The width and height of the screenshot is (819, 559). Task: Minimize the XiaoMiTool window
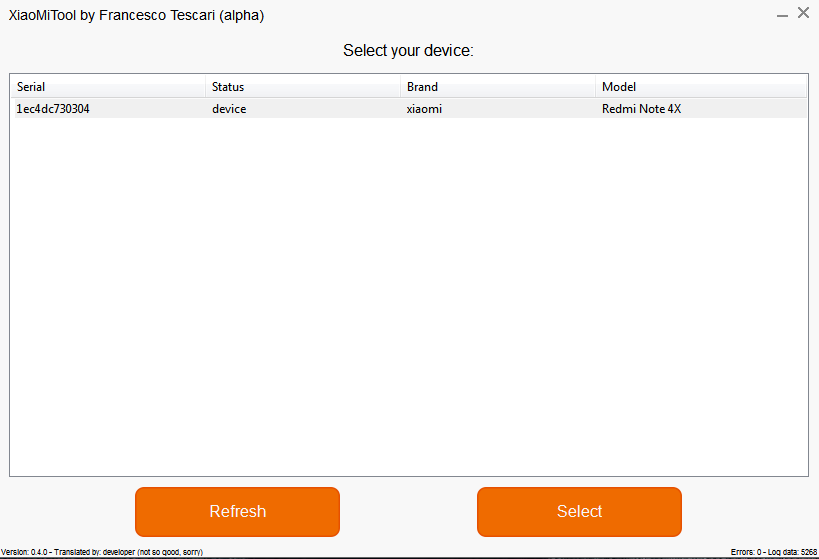[x=782, y=15]
